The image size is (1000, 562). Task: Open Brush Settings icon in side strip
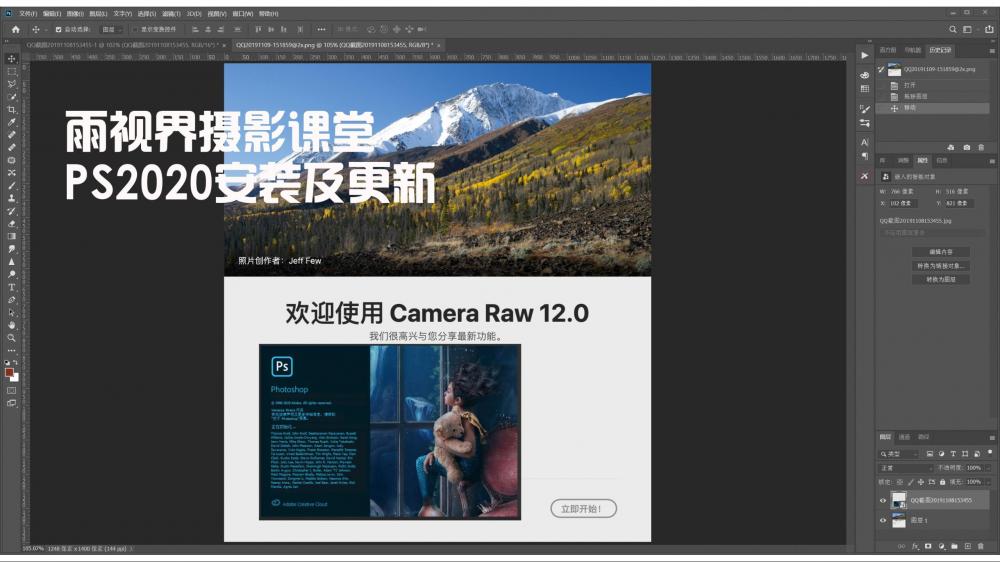tap(865, 109)
